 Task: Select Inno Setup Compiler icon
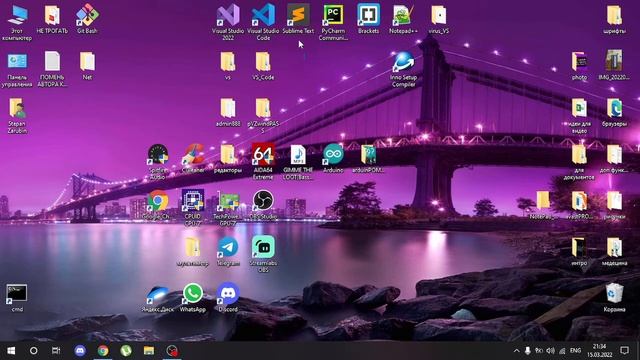(x=404, y=62)
